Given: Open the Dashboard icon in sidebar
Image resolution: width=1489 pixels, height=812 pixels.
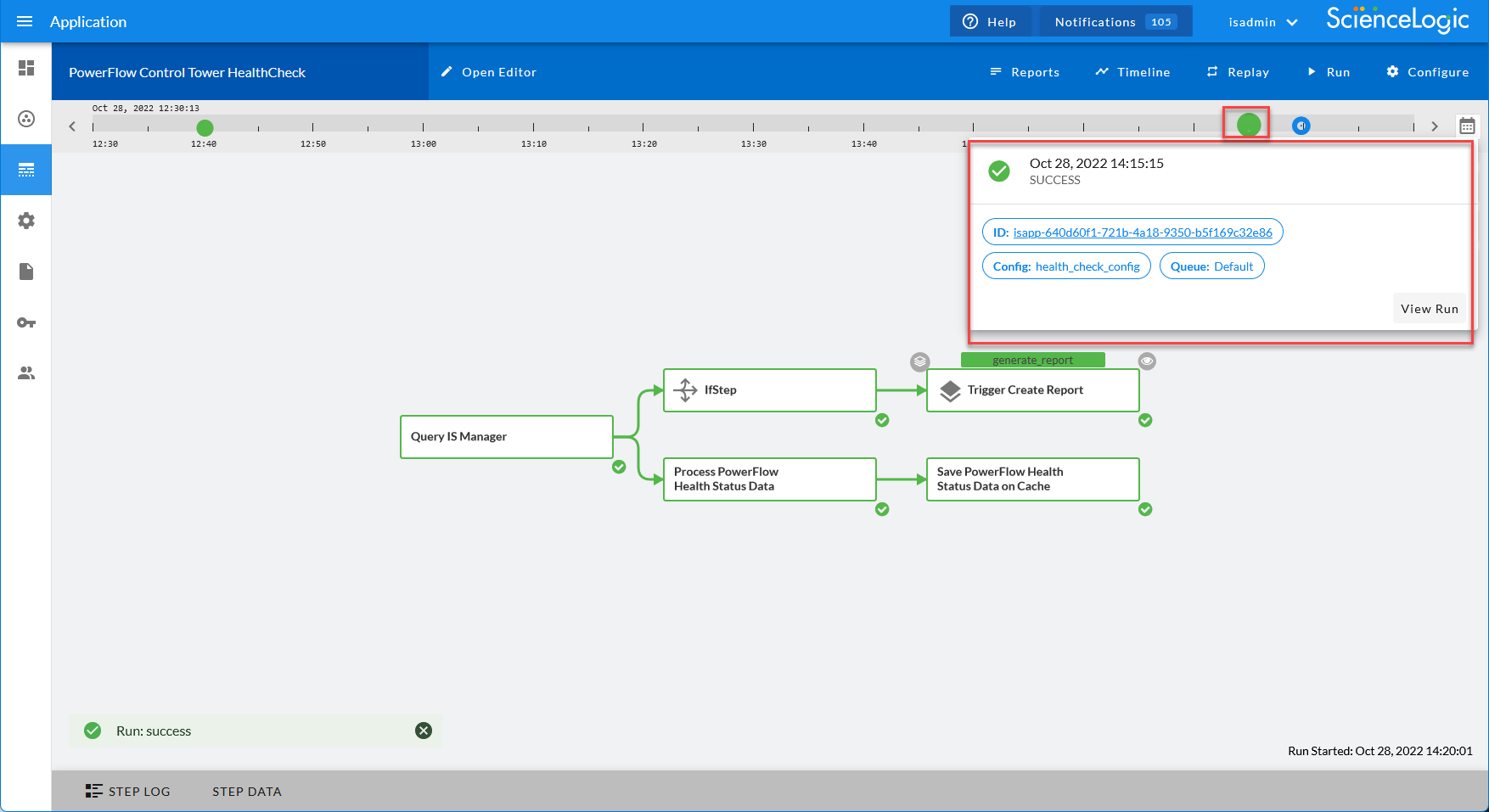Looking at the screenshot, I should pos(26,68).
